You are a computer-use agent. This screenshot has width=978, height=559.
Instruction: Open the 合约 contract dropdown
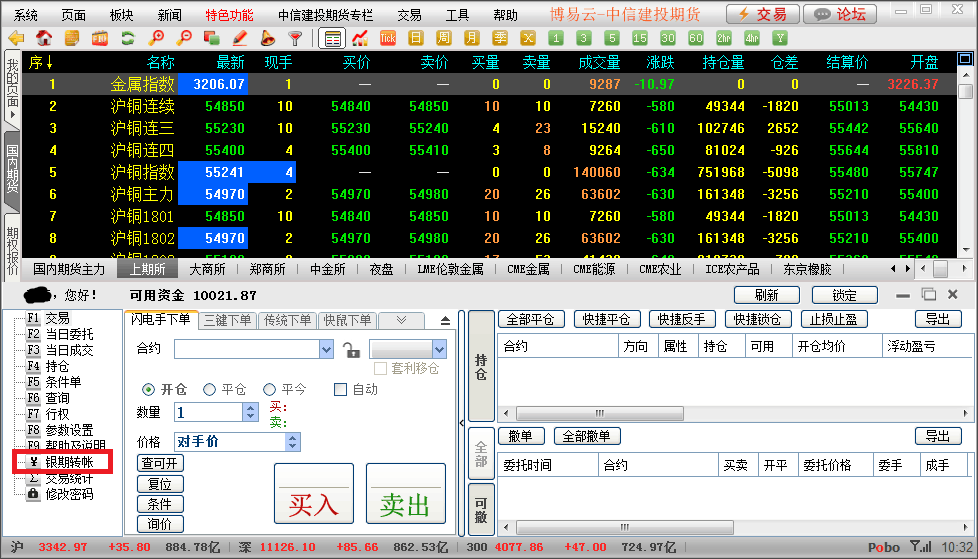coord(326,349)
